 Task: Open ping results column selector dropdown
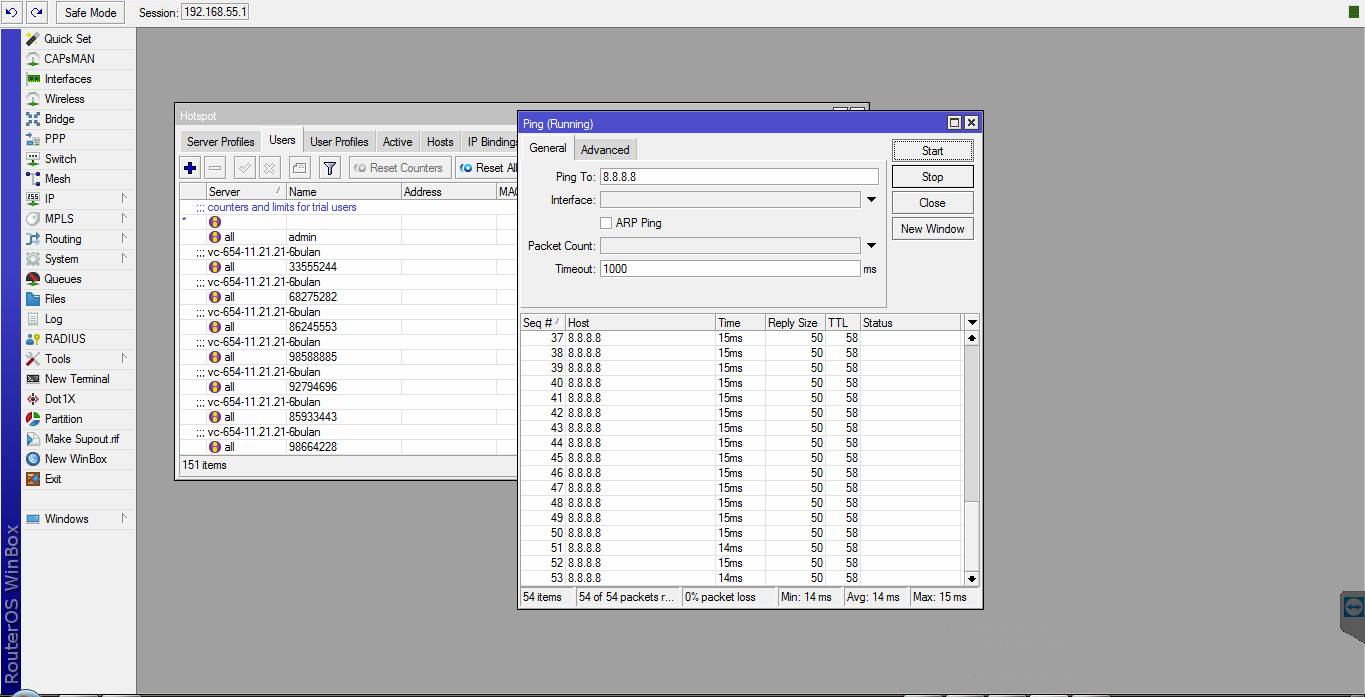click(x=971, y=323)
